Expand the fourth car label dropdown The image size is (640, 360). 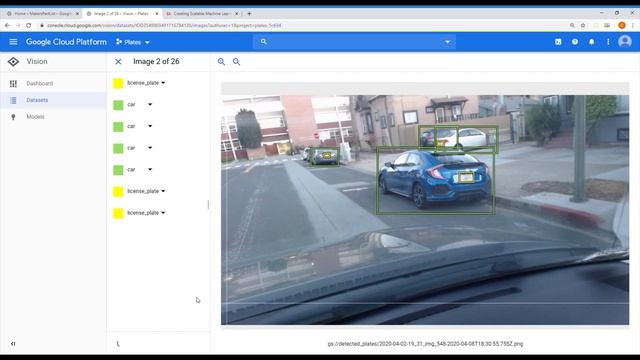pos(150,169)
